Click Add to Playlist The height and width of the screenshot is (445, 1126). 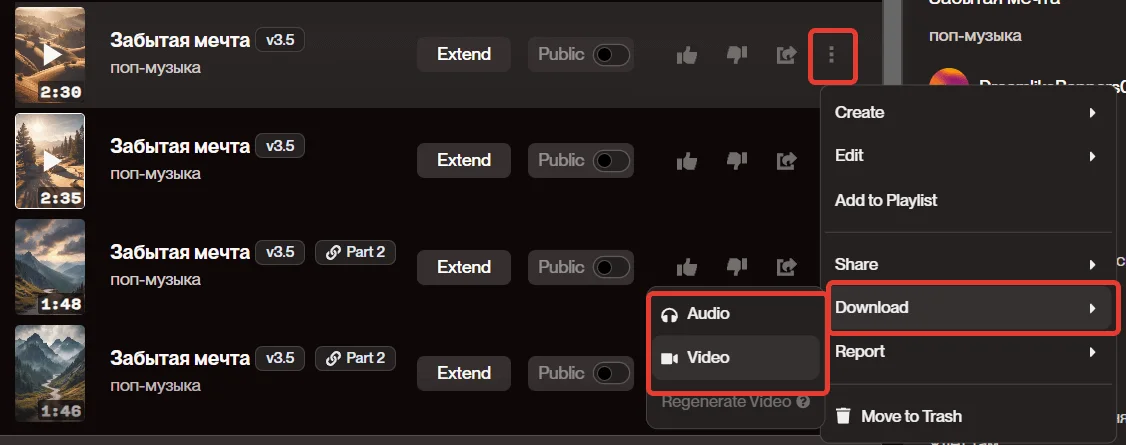[885, 200]
